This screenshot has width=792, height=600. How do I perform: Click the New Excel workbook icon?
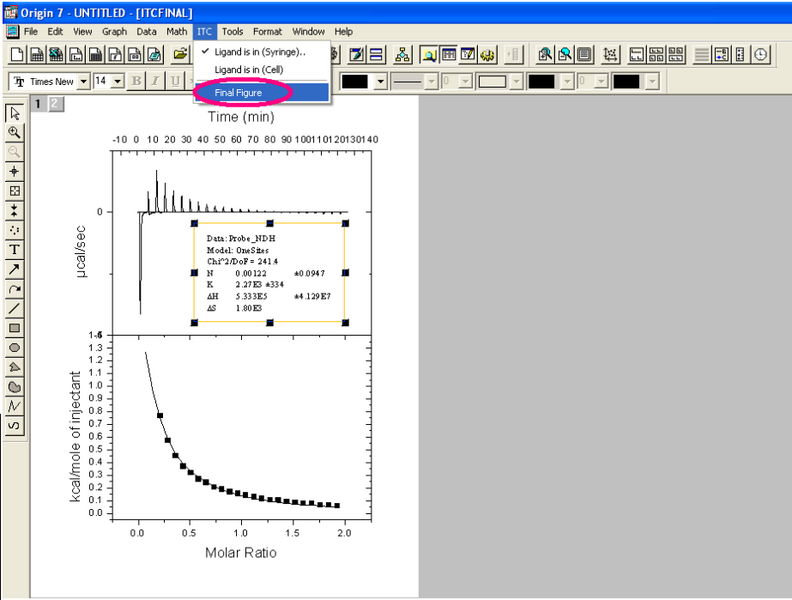tap(56, 55)
